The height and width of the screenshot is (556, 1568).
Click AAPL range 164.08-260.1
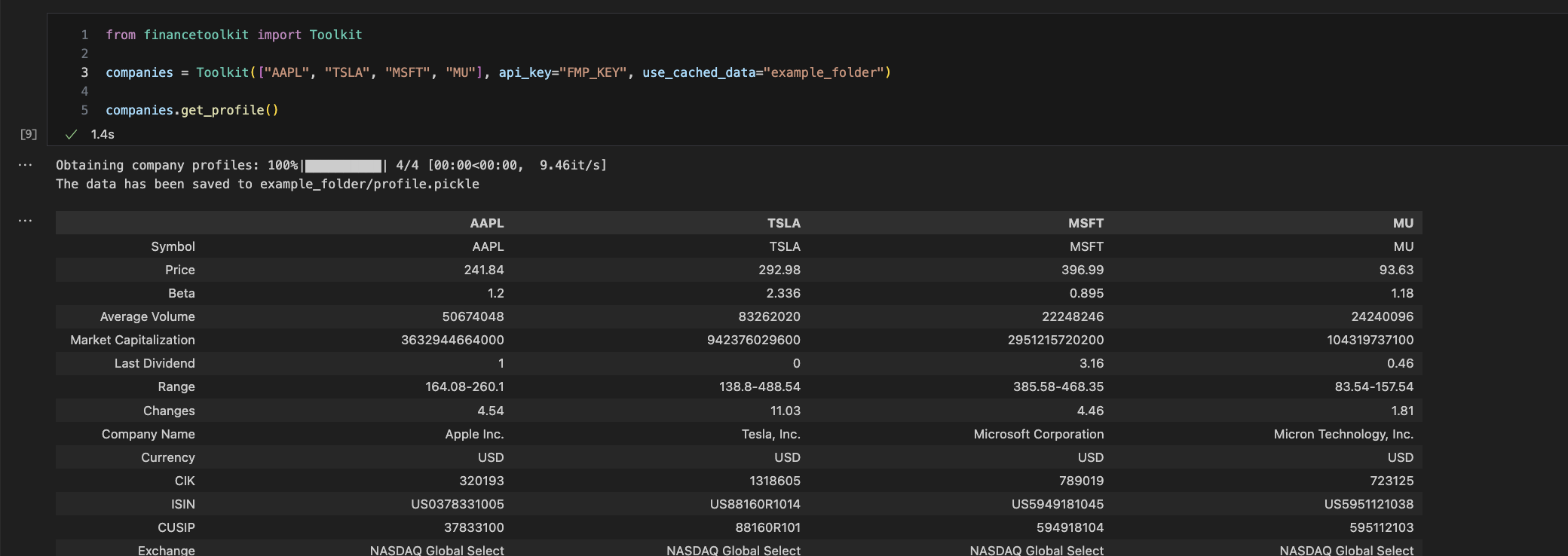464,386
